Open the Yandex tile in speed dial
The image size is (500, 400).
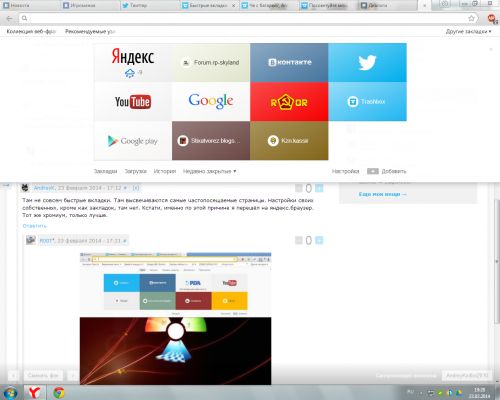tap(133, 62)
